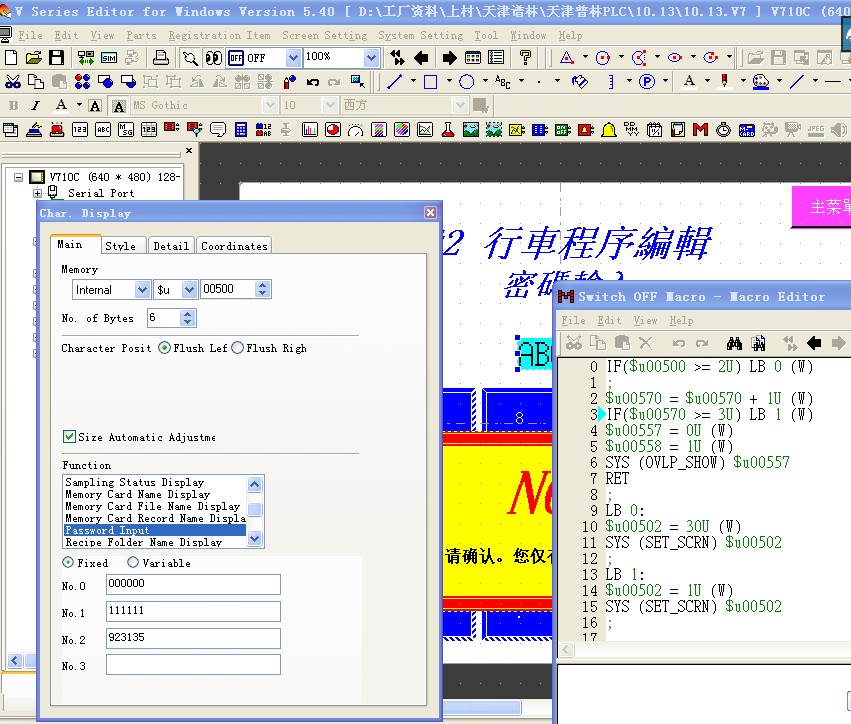Viewport: 851px width, 724px height.
Task: Select the calendar parts icon
Action: pyautogui.click(x=655, y=130)
